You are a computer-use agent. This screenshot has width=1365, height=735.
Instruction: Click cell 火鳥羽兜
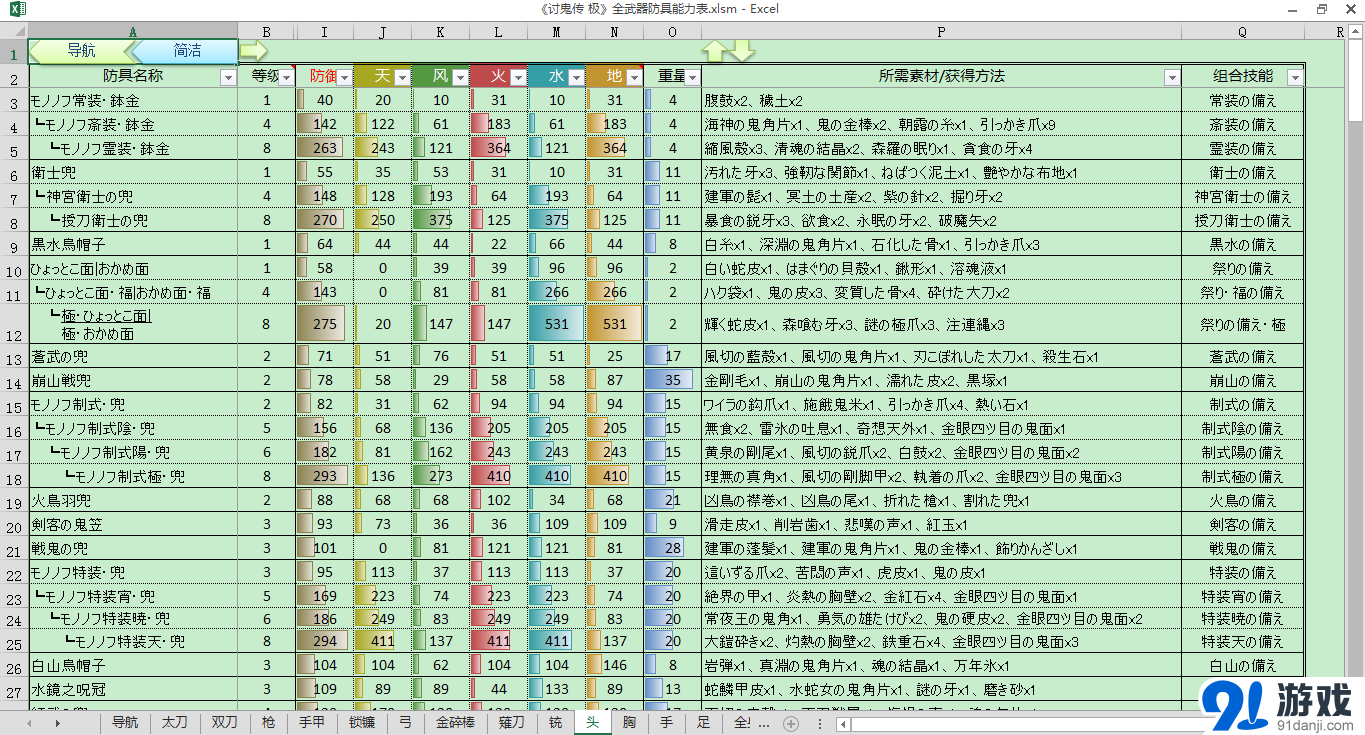point(133,501)
